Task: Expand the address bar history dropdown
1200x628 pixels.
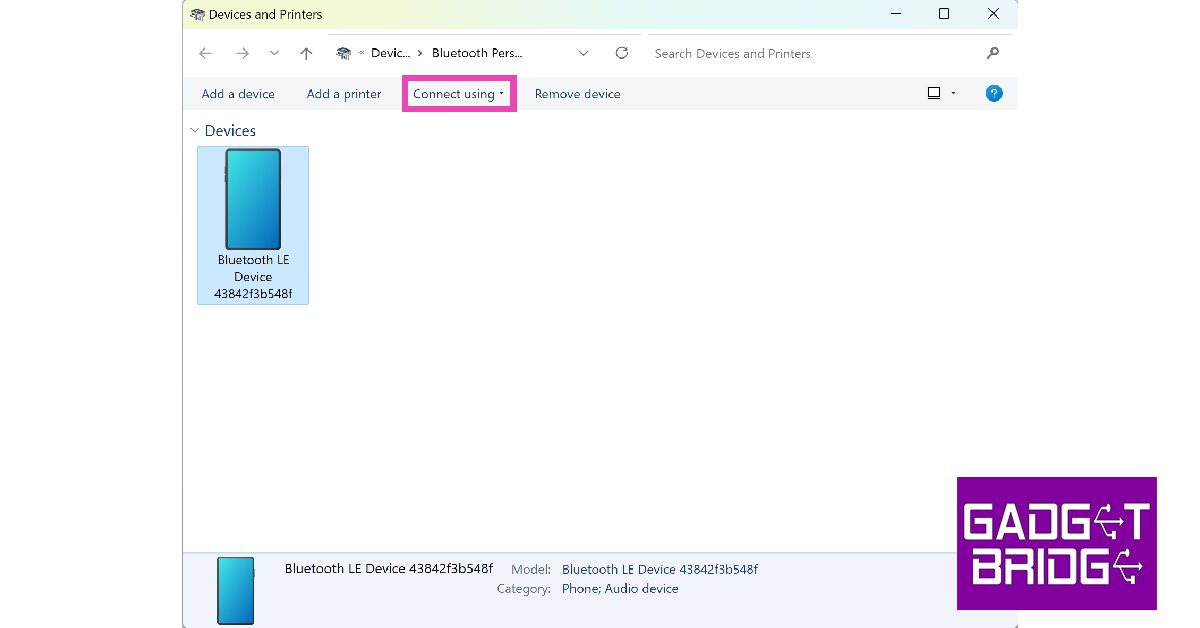Action: point(584,53)
